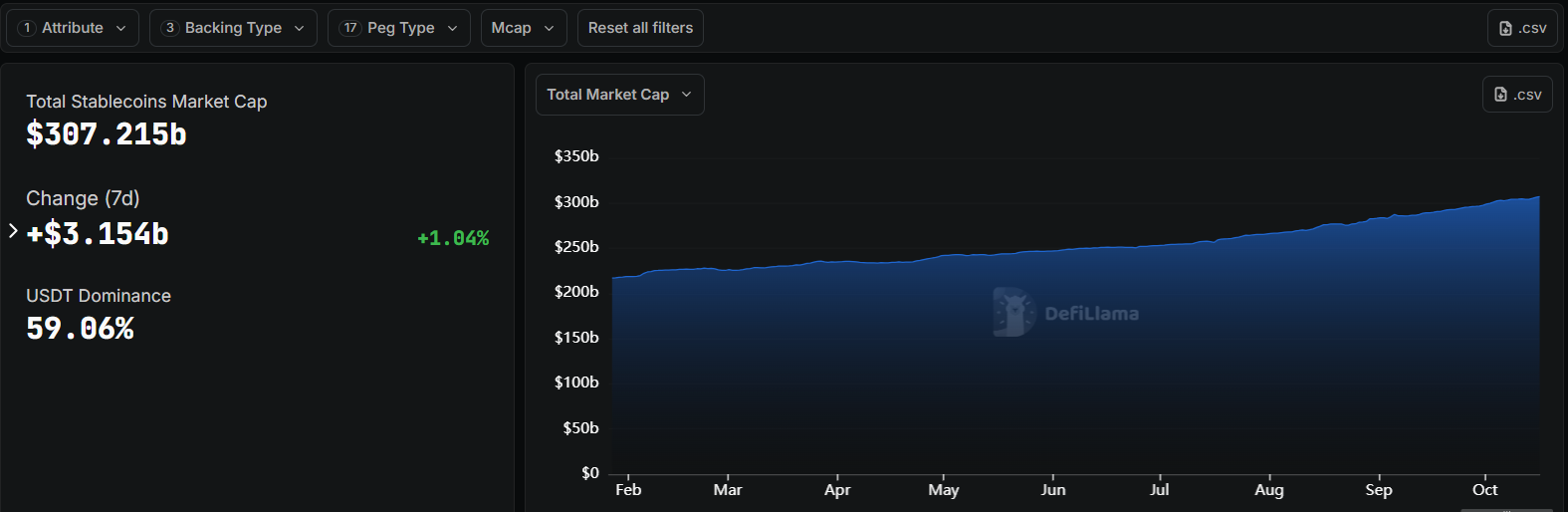Screen dimensions: 1568x512
Task: Click the green +1.04% change indicator
Action: click(453, 238)
